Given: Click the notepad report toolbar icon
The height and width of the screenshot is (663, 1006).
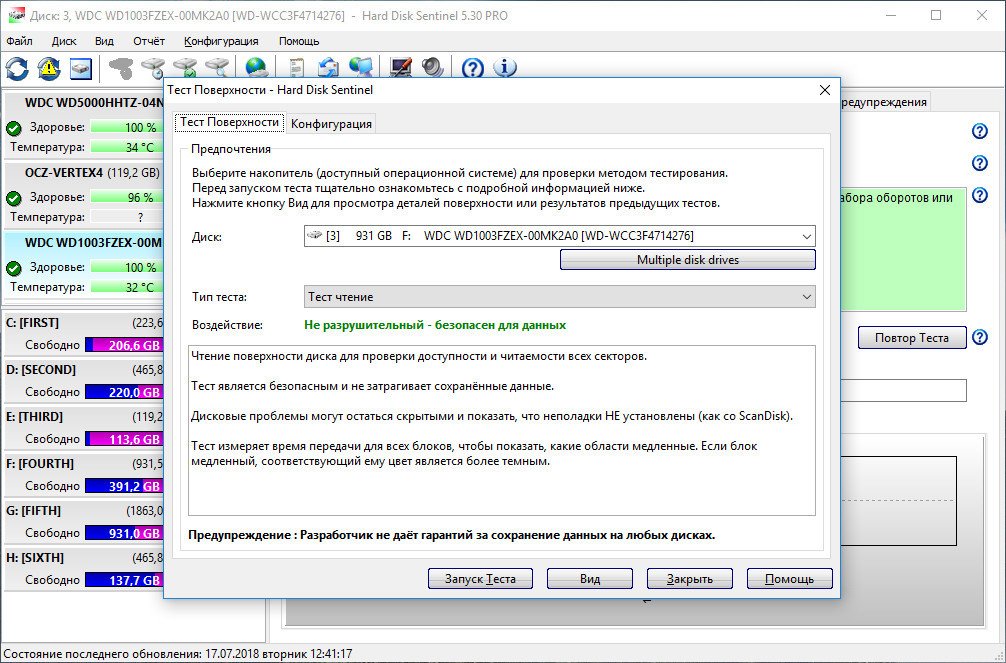Looking at the screenshot, I should [x=296, y=68].
